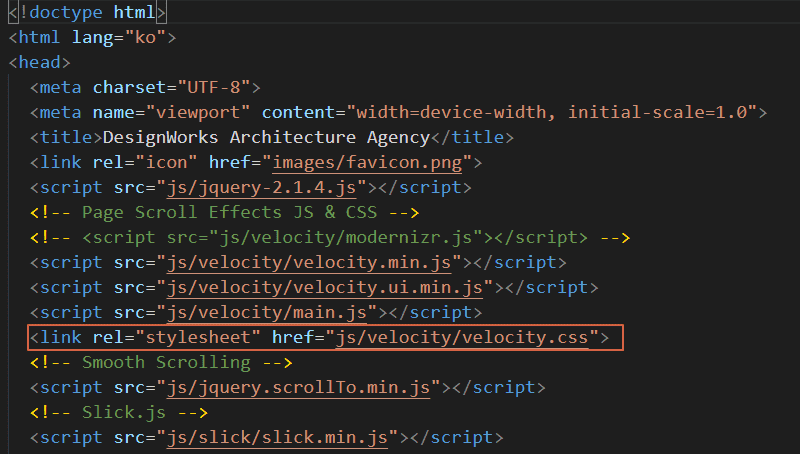Open the js/velocity/velocity.css stylesheet link

462,337
